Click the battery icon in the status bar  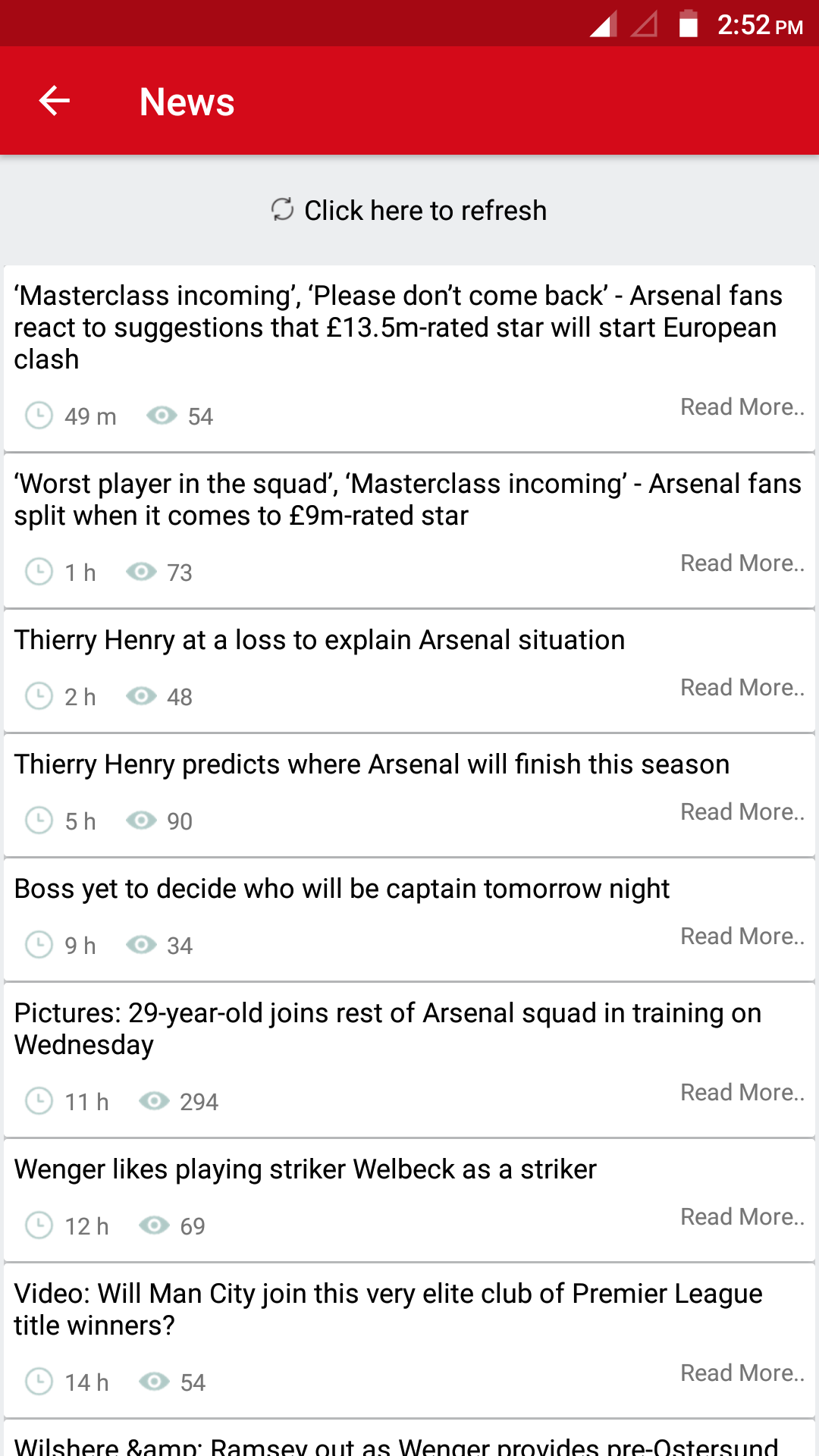pos(688,24)
